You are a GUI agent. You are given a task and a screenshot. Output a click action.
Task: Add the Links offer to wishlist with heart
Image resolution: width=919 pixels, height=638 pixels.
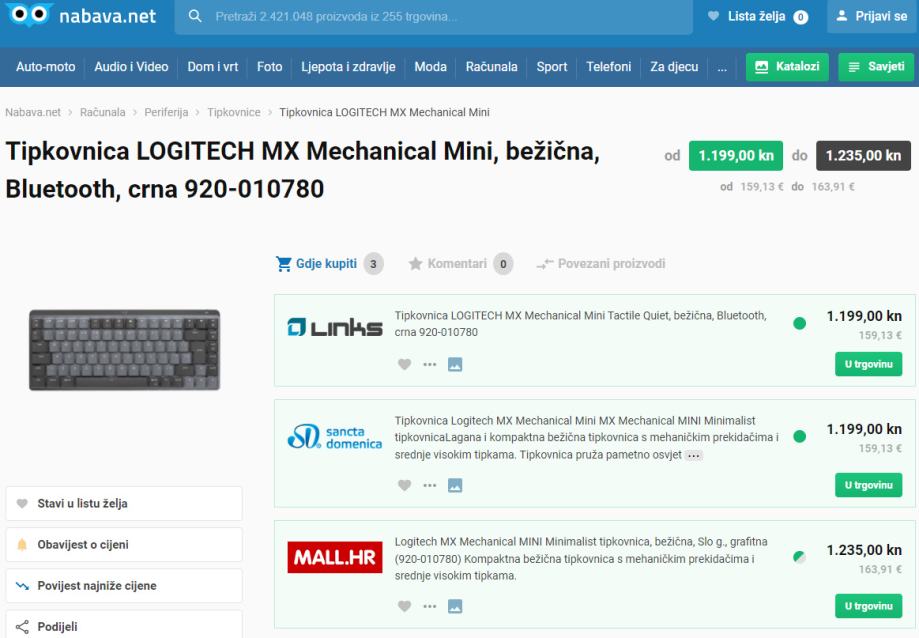coord(404,364)
